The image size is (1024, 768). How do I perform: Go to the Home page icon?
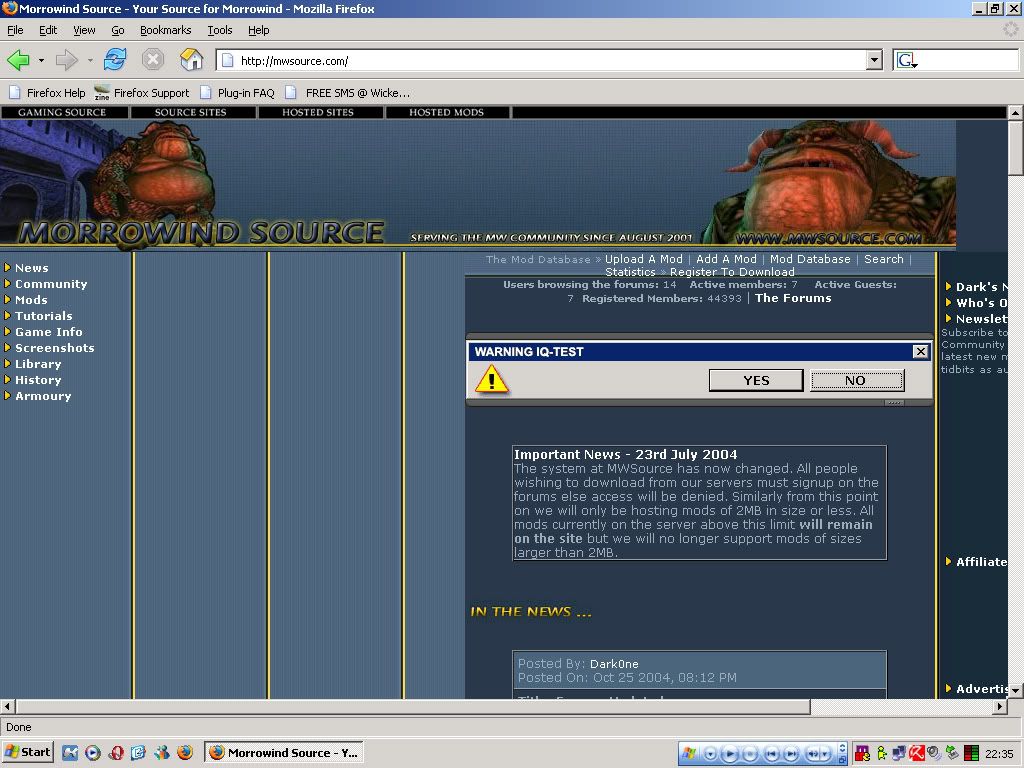click(191, 60)
